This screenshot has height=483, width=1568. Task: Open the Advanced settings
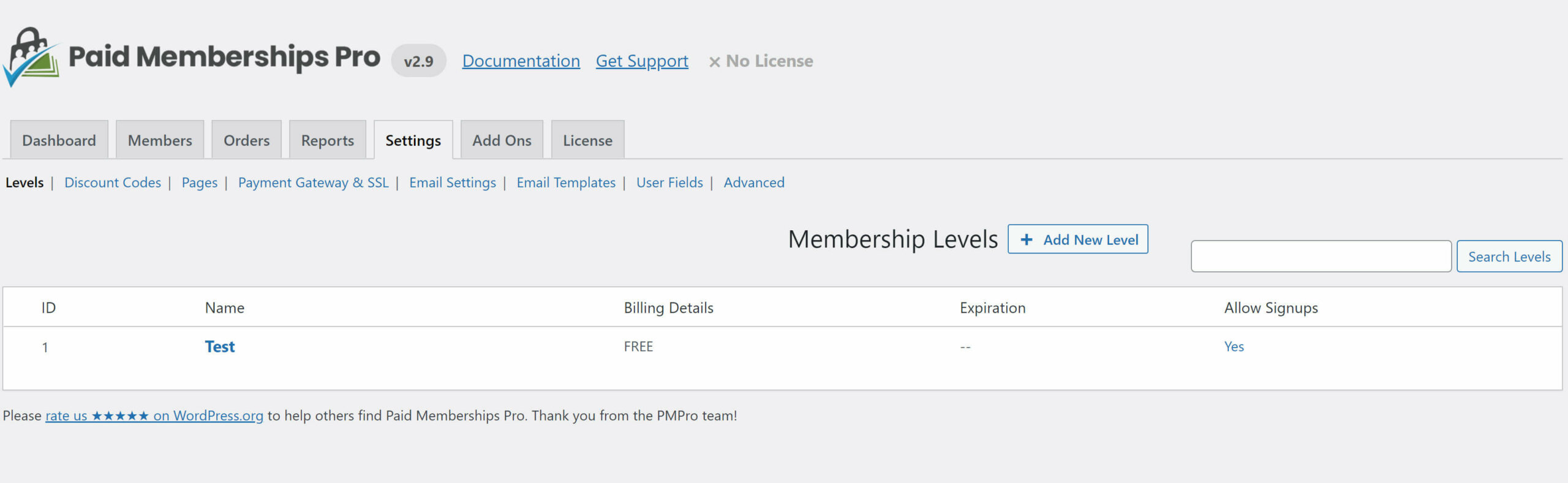[754, 182]
